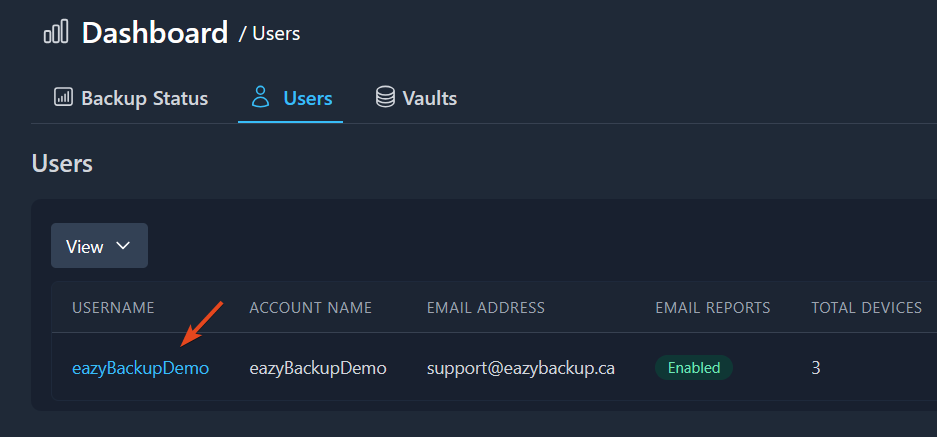Viewport: 937px width, 437px height.
Task: Switch to the Vaults tab
Action: point(429,98)
